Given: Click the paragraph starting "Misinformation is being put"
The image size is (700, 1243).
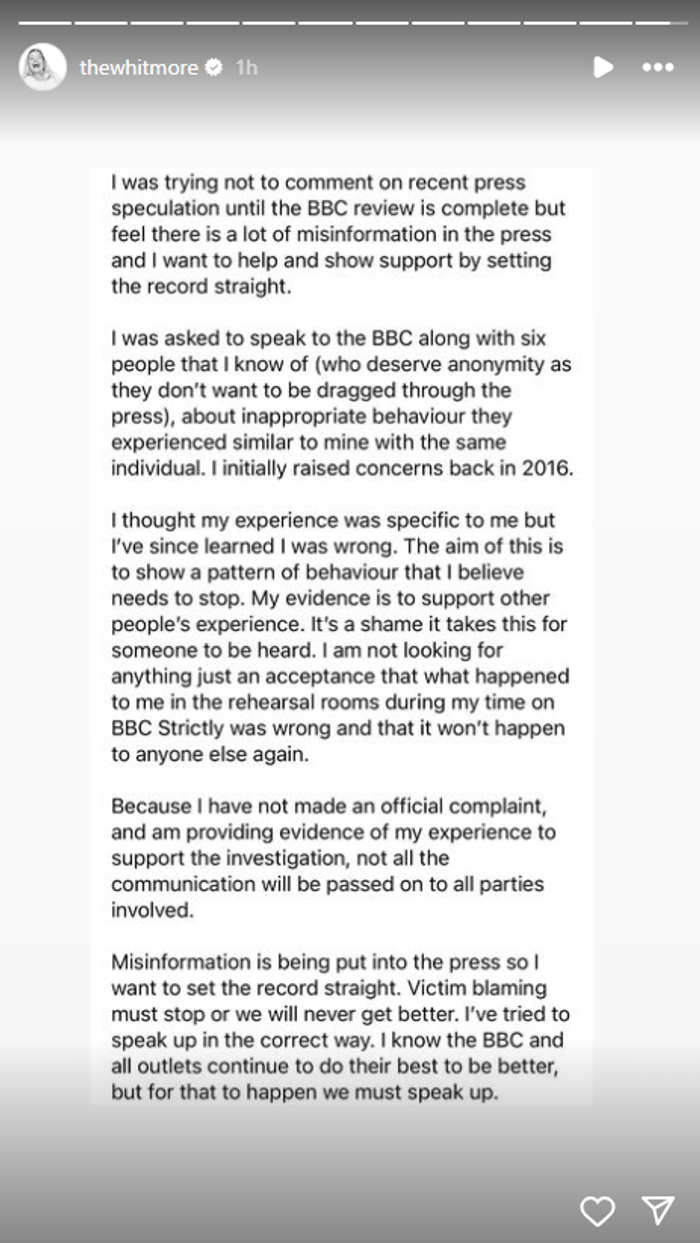Looking at the screenshot, I should (x=338, y=1026).
